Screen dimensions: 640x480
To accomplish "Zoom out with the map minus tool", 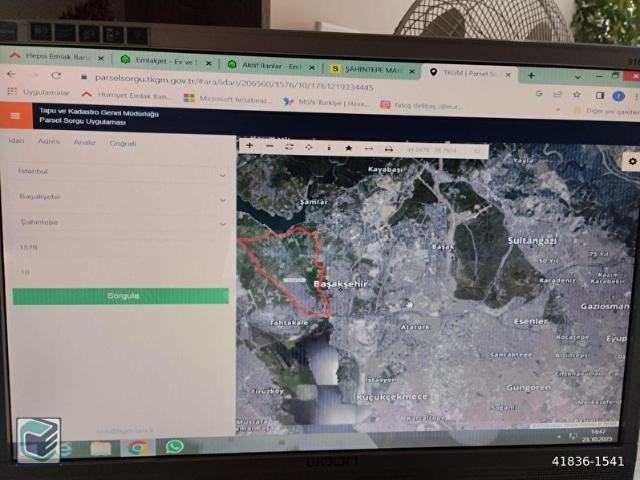I will [269, 146].
